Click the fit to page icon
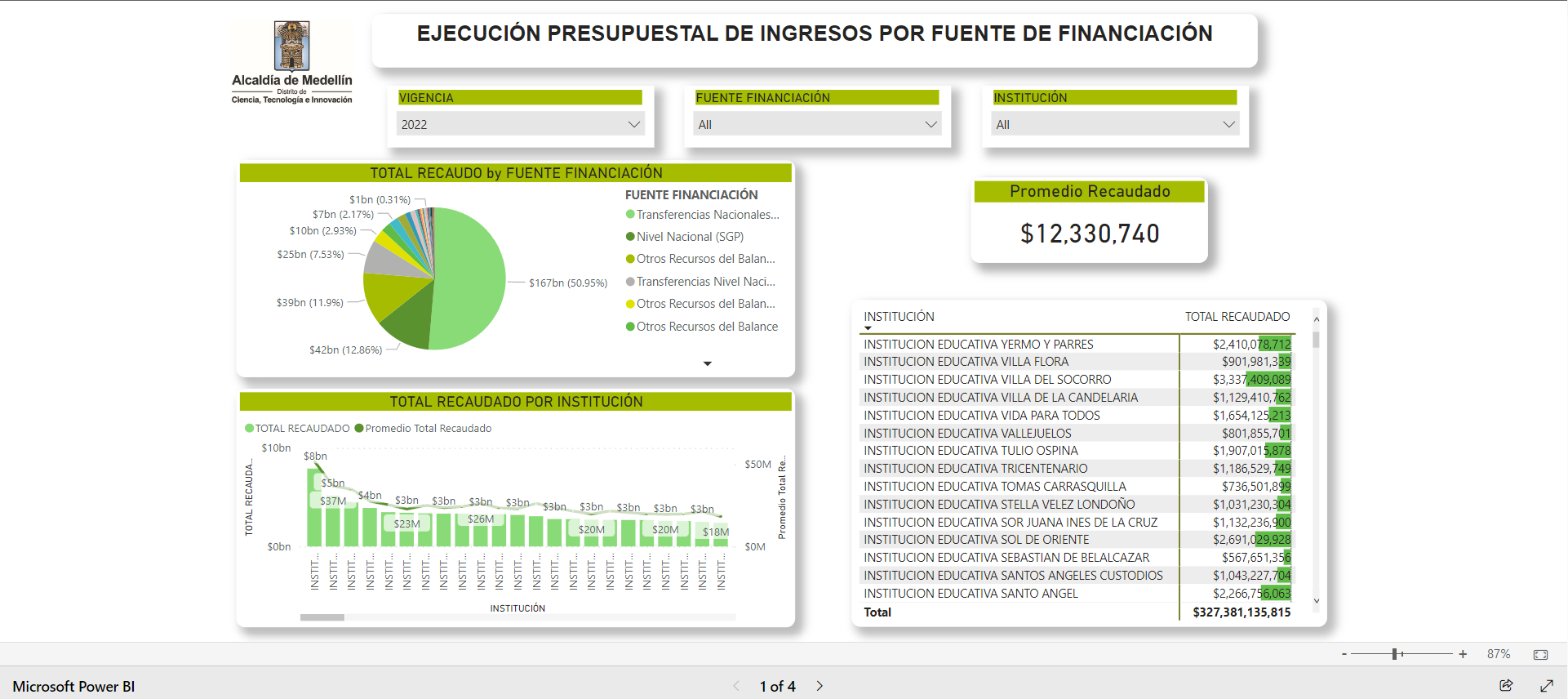The image size is (1568, 699). [1540, 654]
